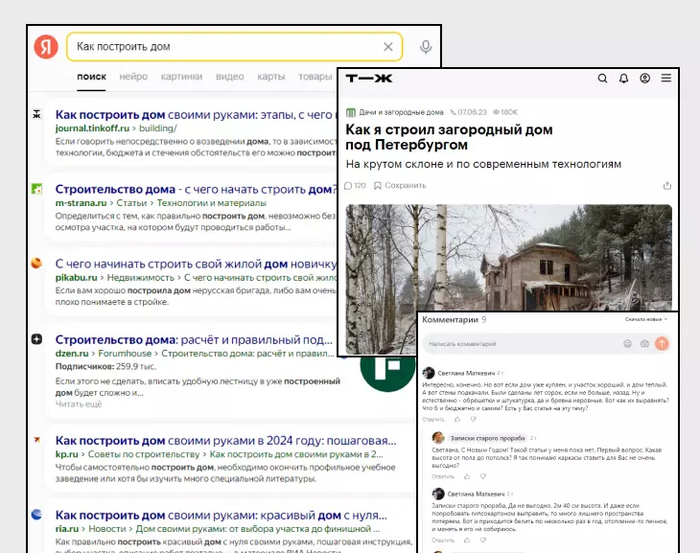Image resolution: width=700 pixels, height=553 pixels.
Task: Open the Сначала новые sort dropdown
Action: 646,320
